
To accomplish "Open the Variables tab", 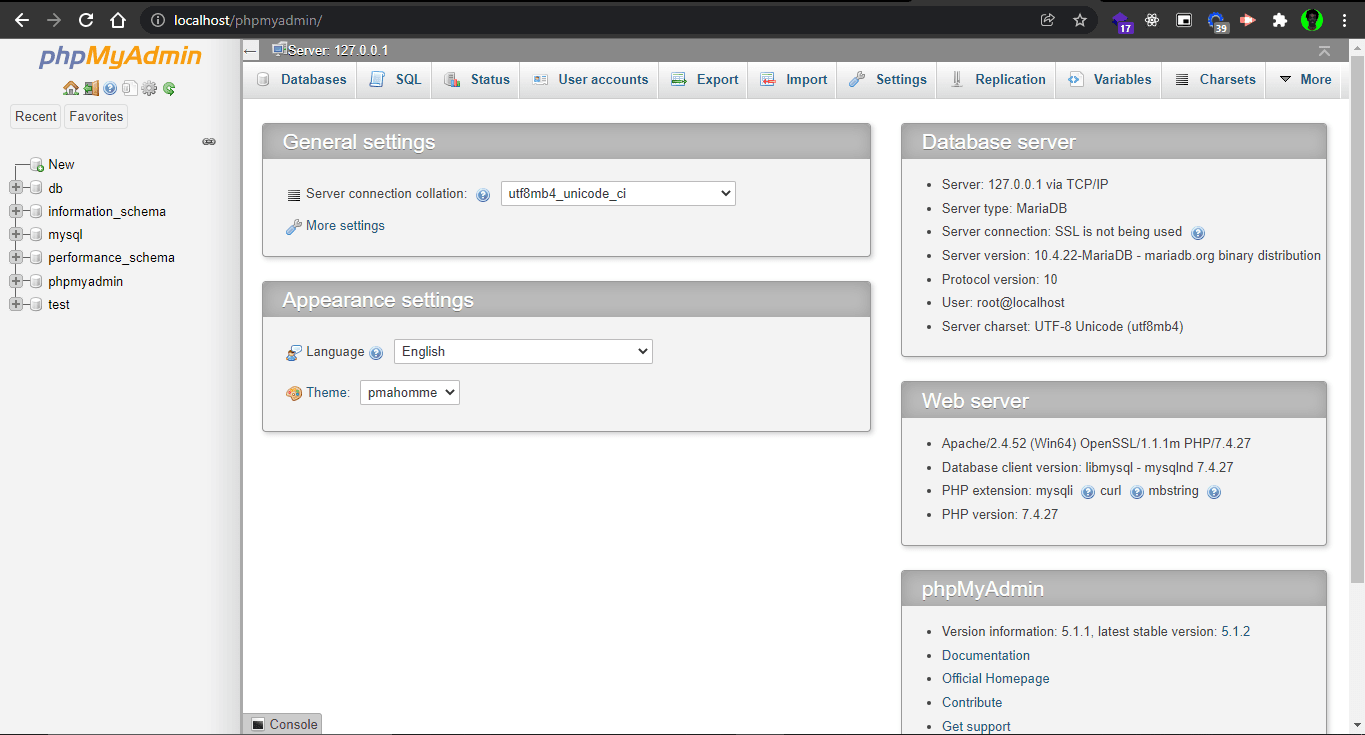I will (1109, 80).
